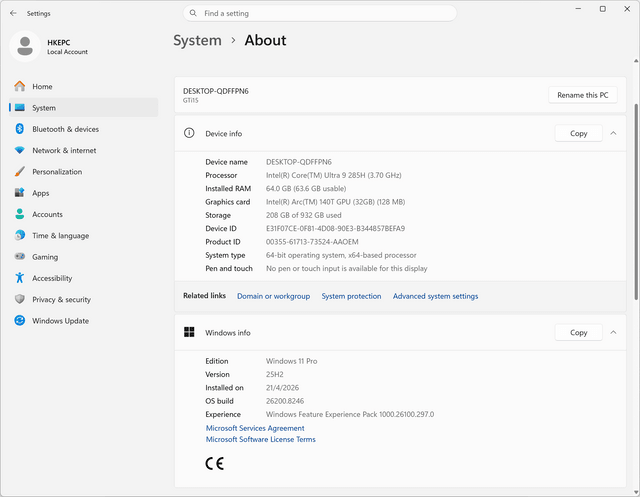Open the Windows Update sync icon
The image size is (640, 497).
coord(20,320)
